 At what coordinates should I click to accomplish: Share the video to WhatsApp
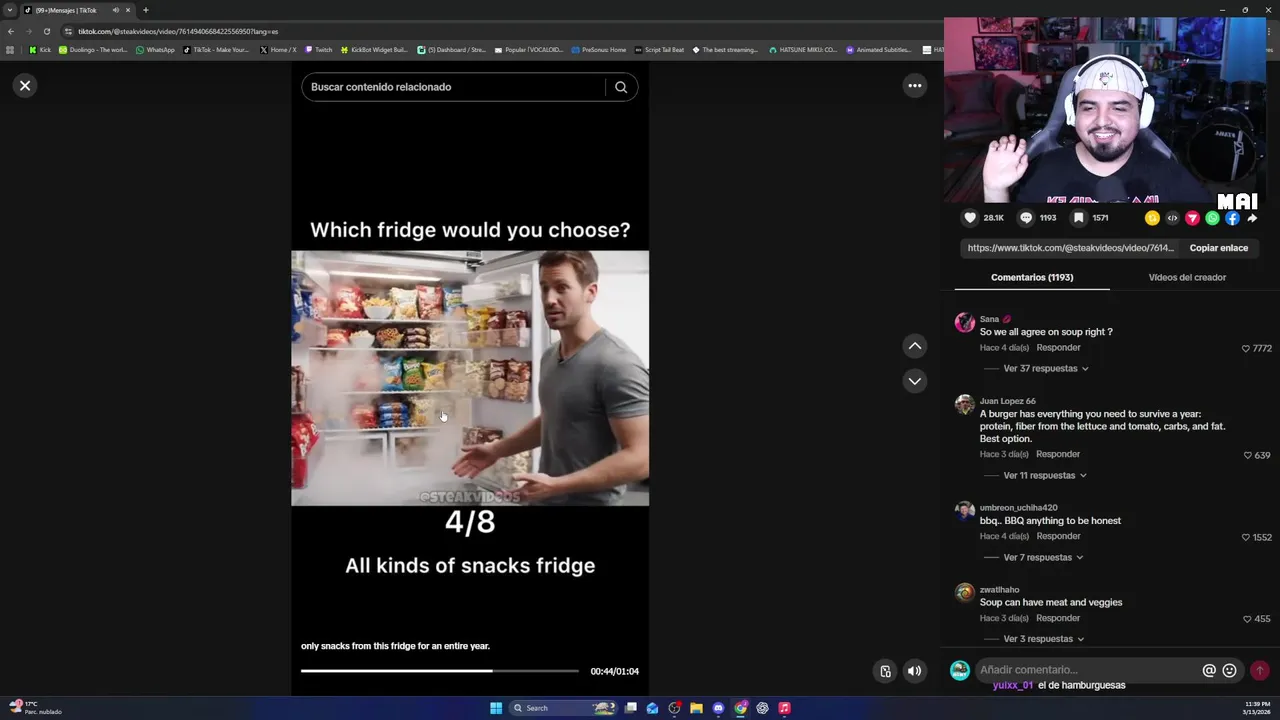pyautogui.click(x=1212, y=218)
